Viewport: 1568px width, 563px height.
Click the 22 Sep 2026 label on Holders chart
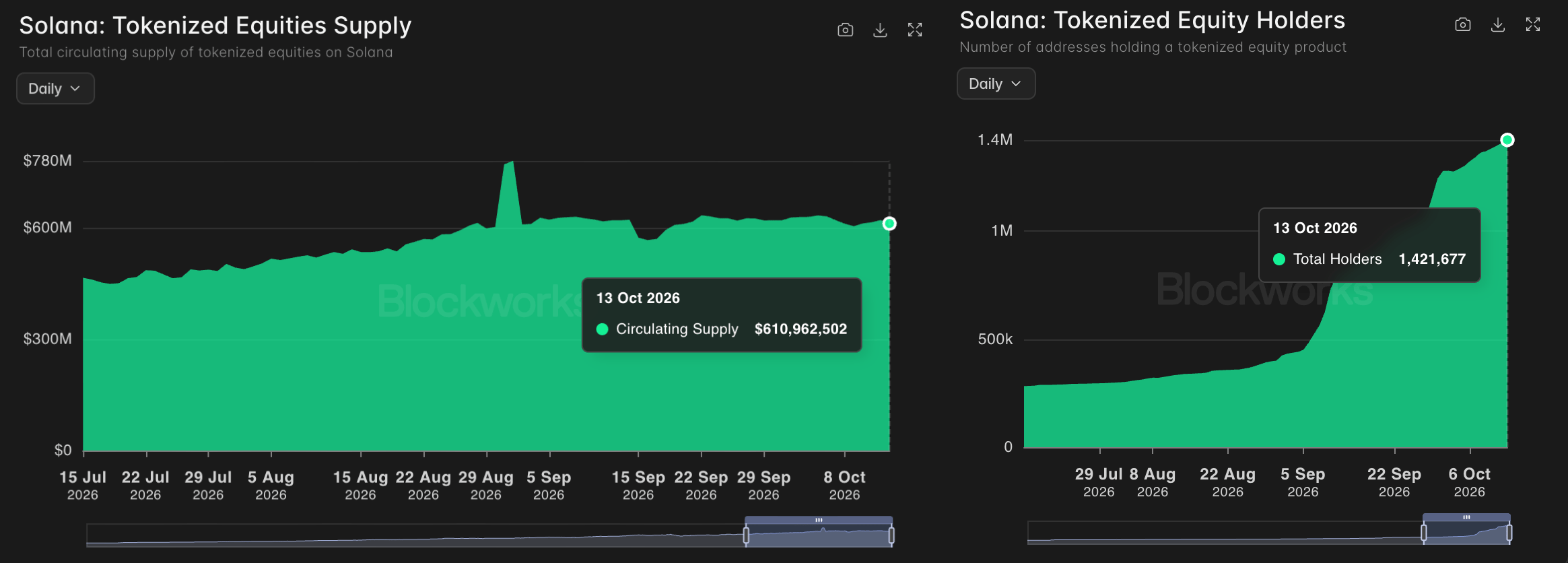(x=1394, y=483)
